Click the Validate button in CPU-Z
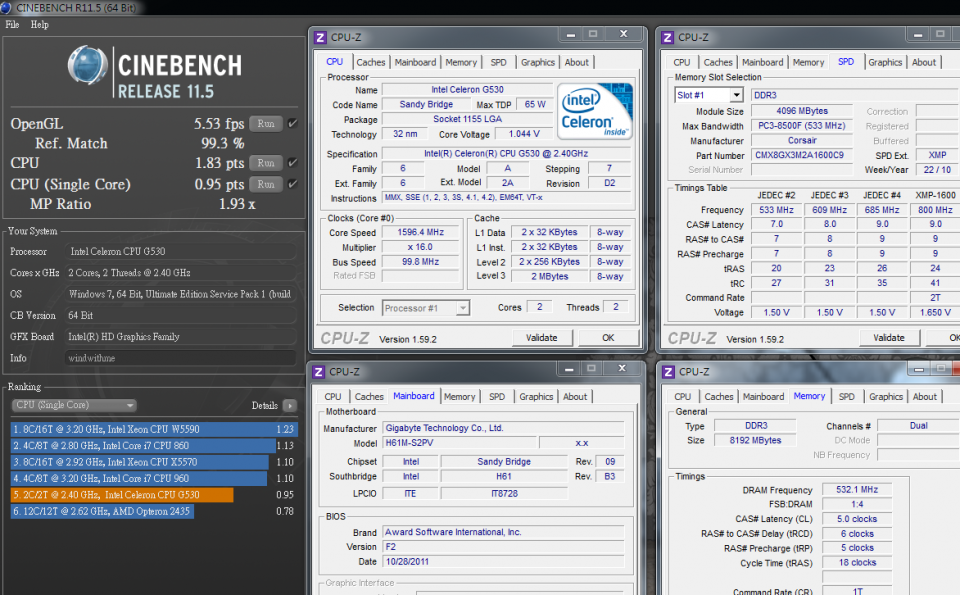Screen dimensions: 960x595 [x=542, y=338]
